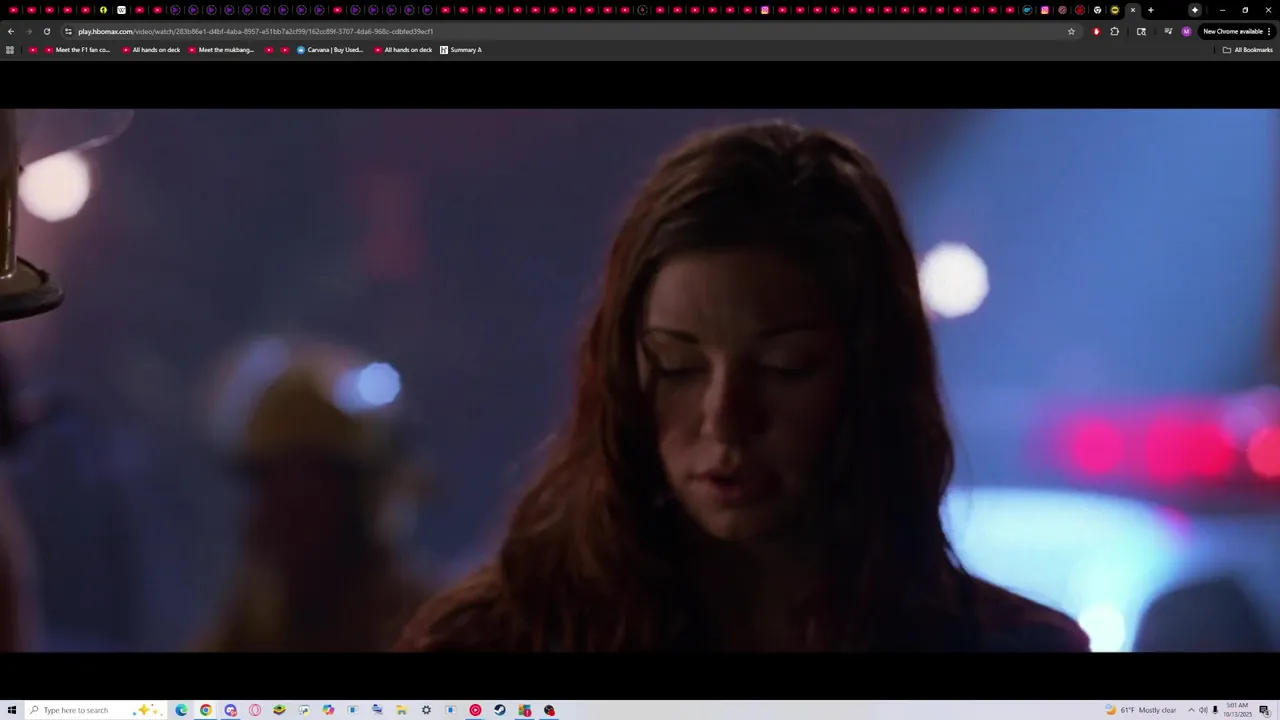The image size is (1280, 720).
Task: Open the weather 61°F Mostly clear widget
Action: [x=1141, y=710]
